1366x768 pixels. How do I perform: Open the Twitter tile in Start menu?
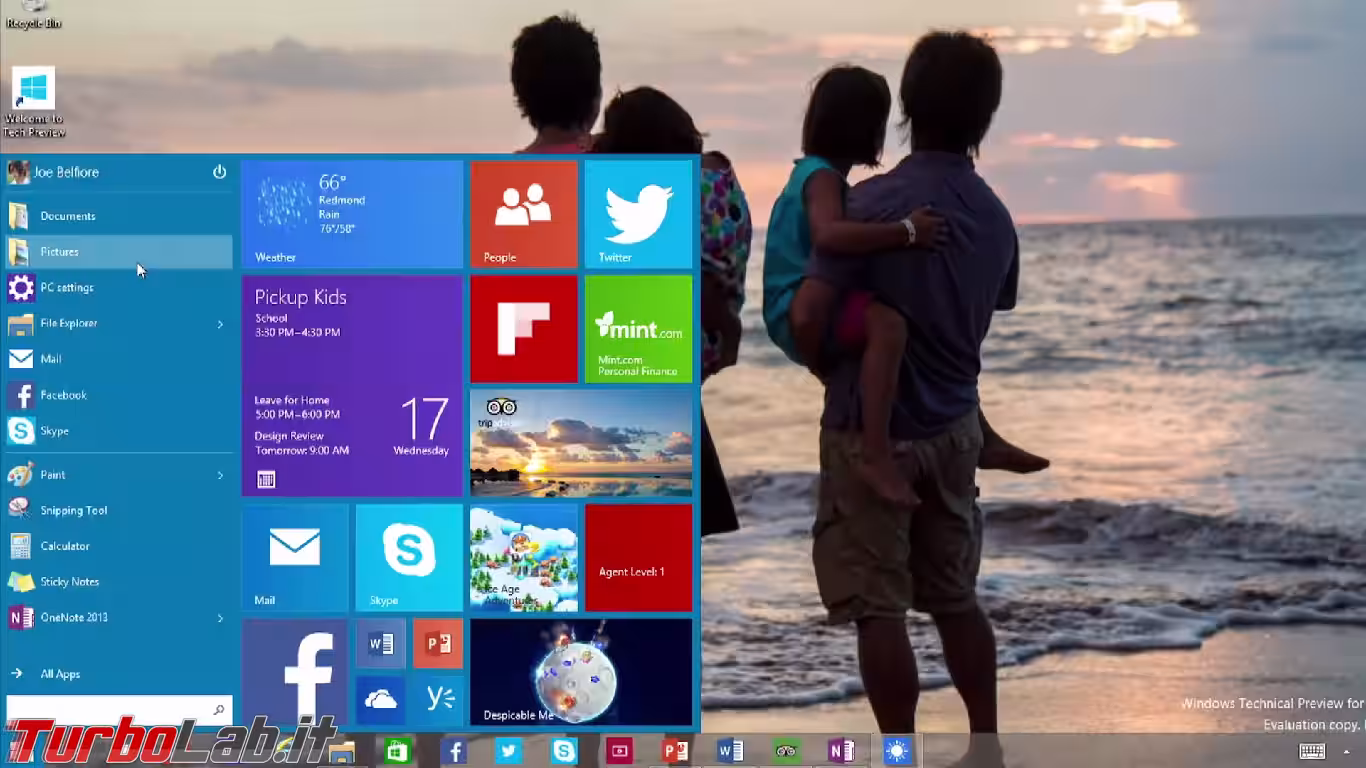pyautogui.click(x=638, y=214)
